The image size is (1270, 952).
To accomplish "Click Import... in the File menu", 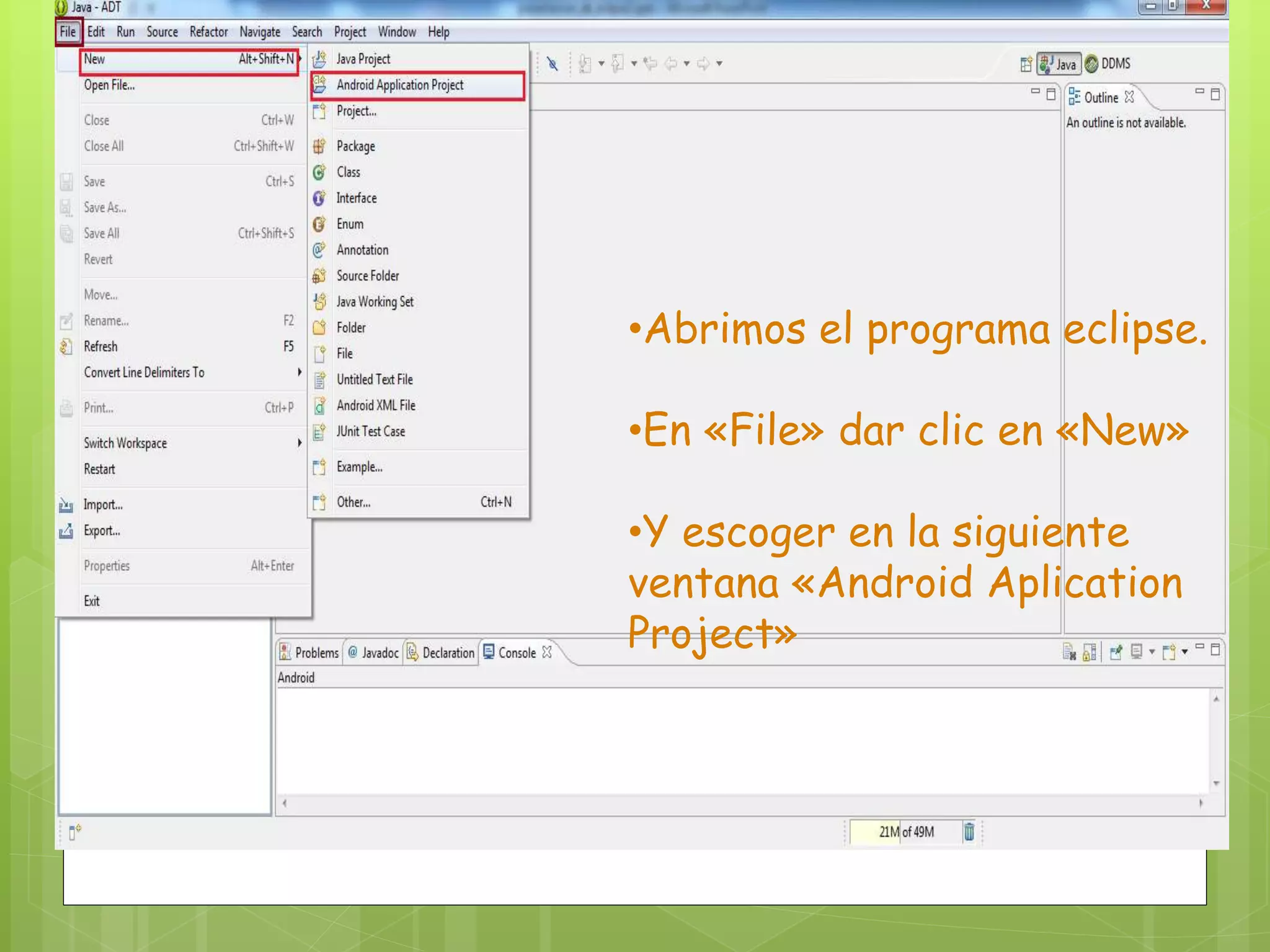I will (x=103, y=505).
